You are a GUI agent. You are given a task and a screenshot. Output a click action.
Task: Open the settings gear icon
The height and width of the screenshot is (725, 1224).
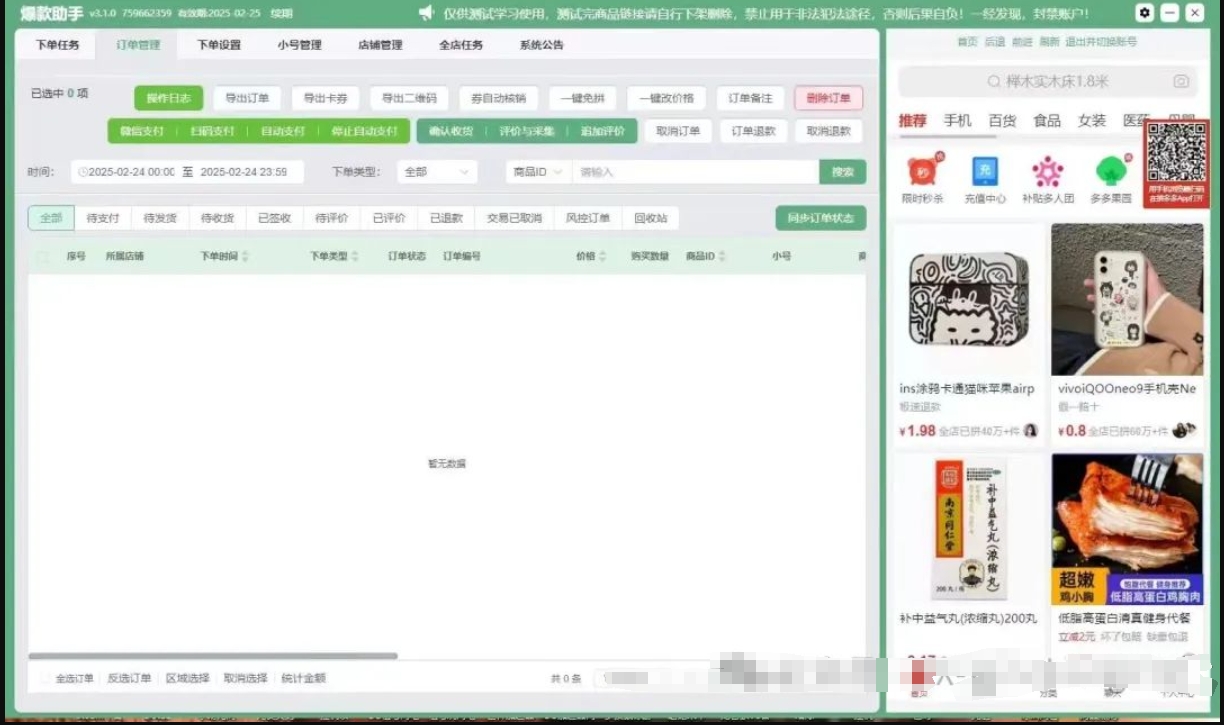click(x=1144, y=13)
